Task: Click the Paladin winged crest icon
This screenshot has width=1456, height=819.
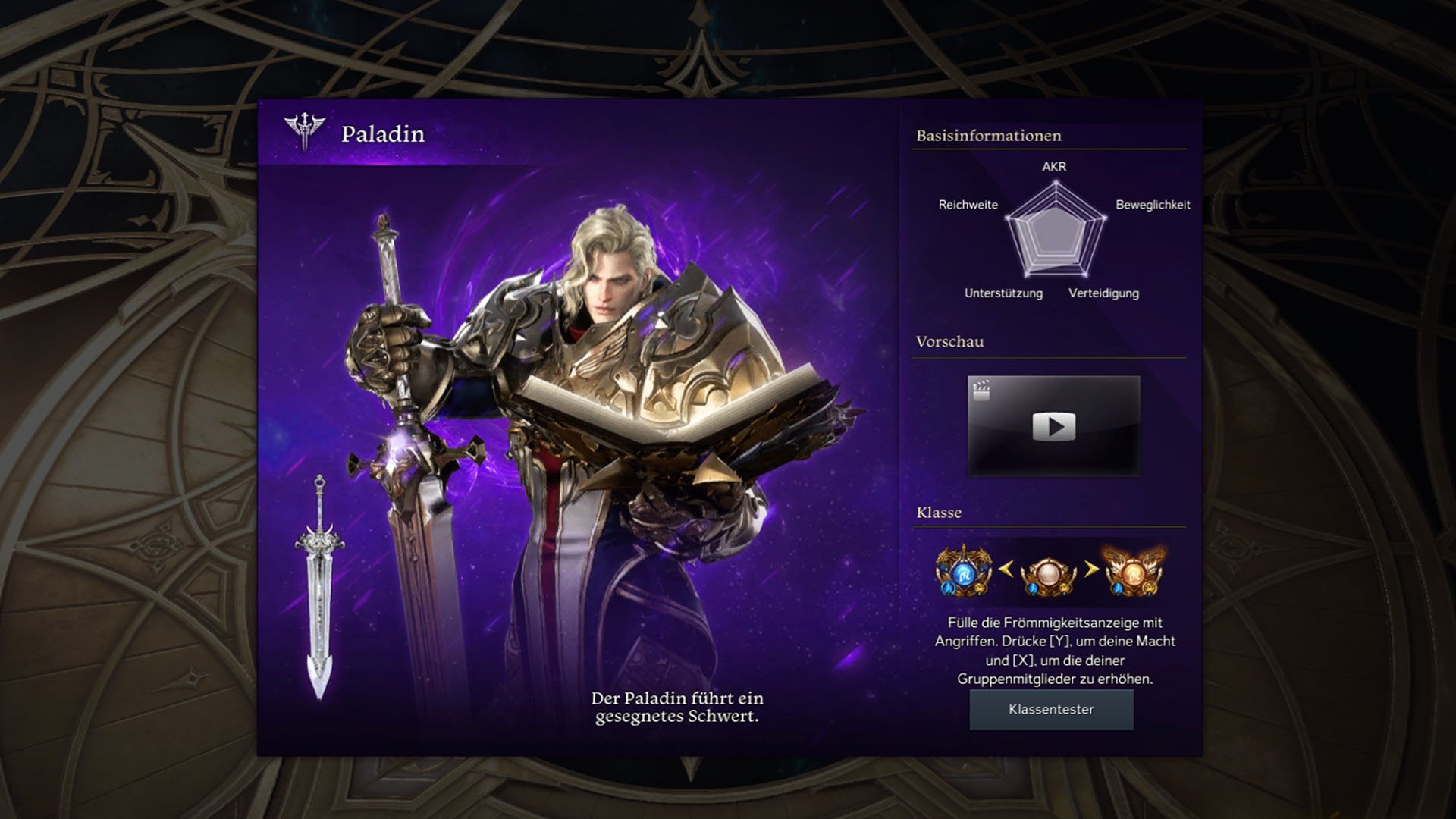Action: click(x=304, y=131)
